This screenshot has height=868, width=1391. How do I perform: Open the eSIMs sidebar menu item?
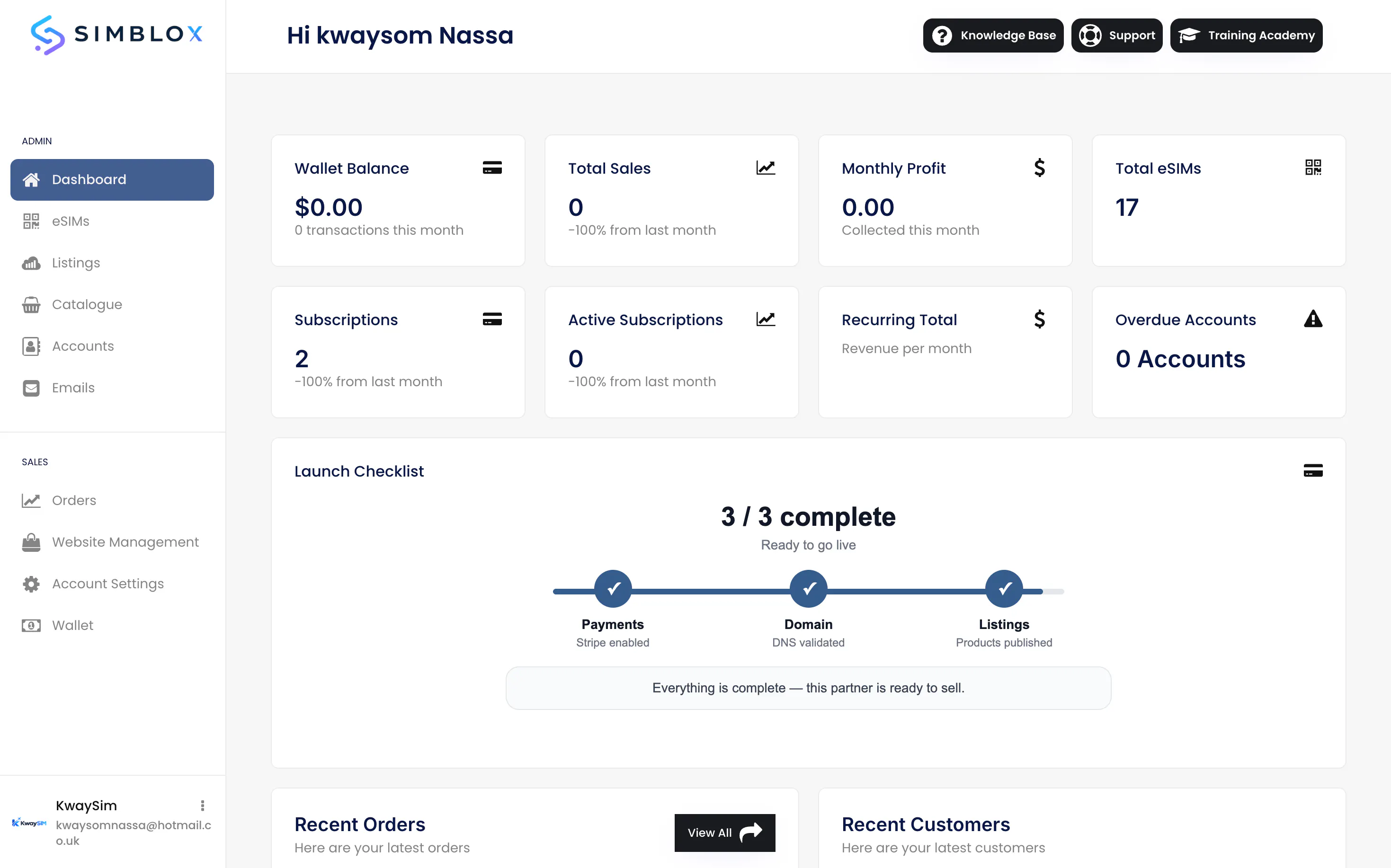112,221
